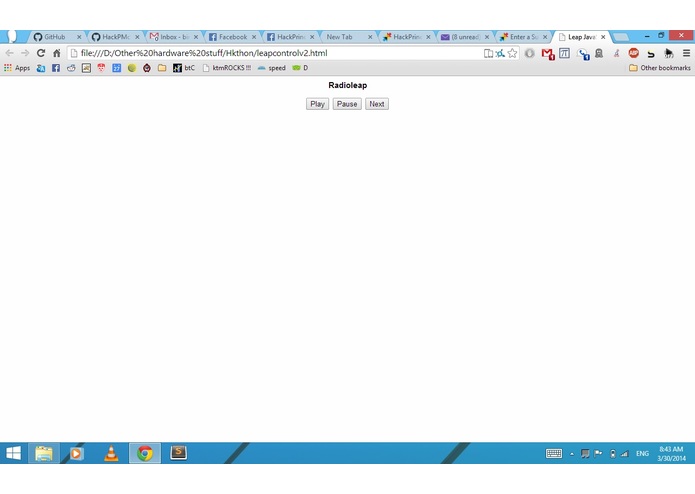Image resolution: width=695 pixels, height=494 pixels.
Task: Open the touch keyboard tray icon
Action: click(x=554, y=453)
